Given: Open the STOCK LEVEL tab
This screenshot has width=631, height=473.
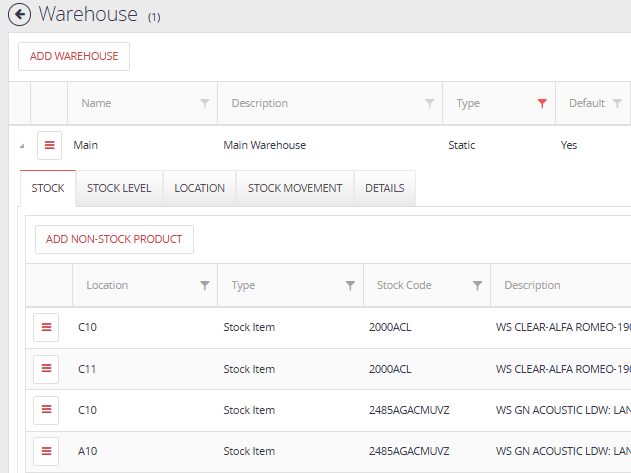Looking at the screenshot, I should (x=119, y=188).
